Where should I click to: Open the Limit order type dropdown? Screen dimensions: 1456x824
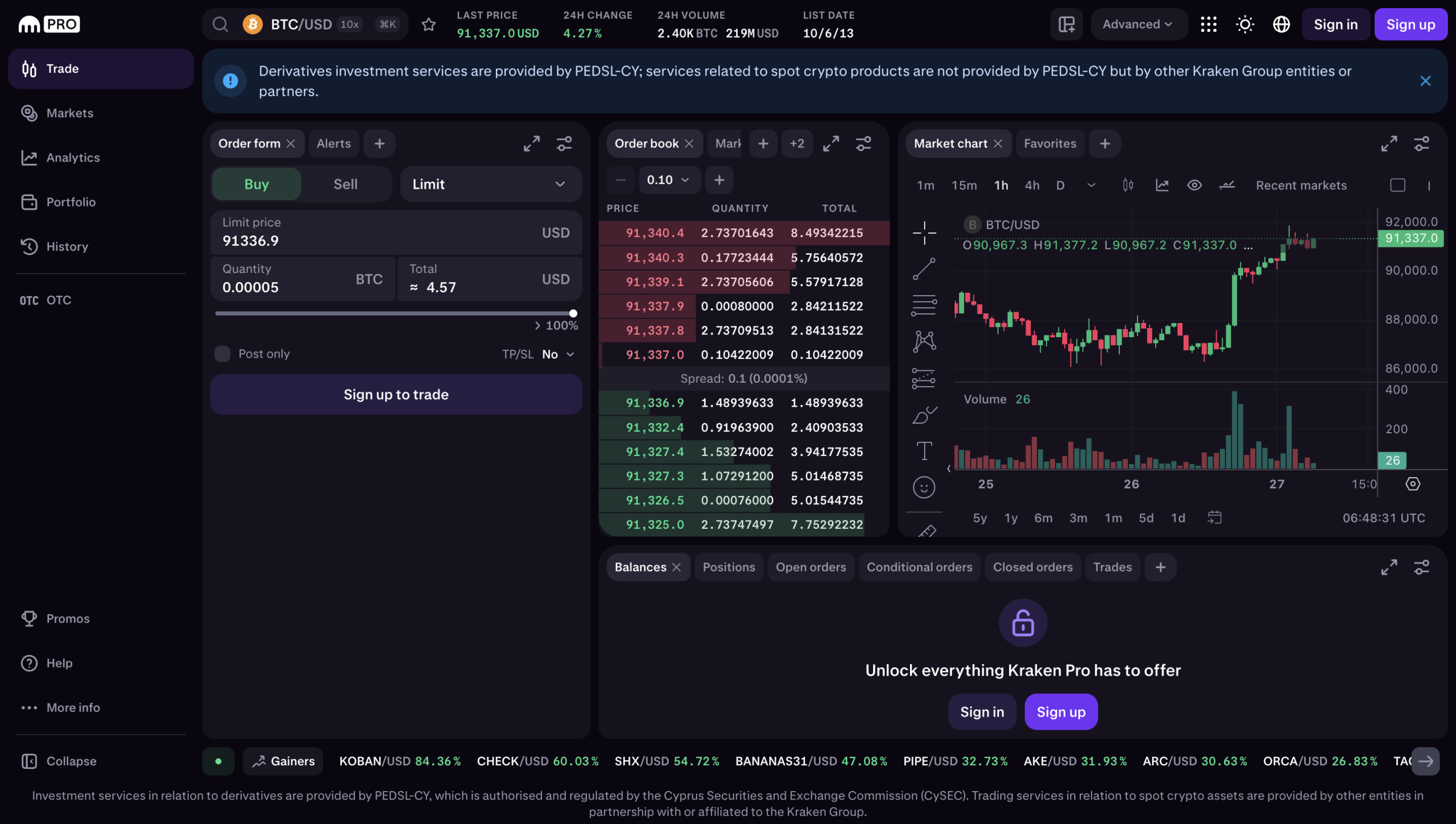click(x=491, y=184)
